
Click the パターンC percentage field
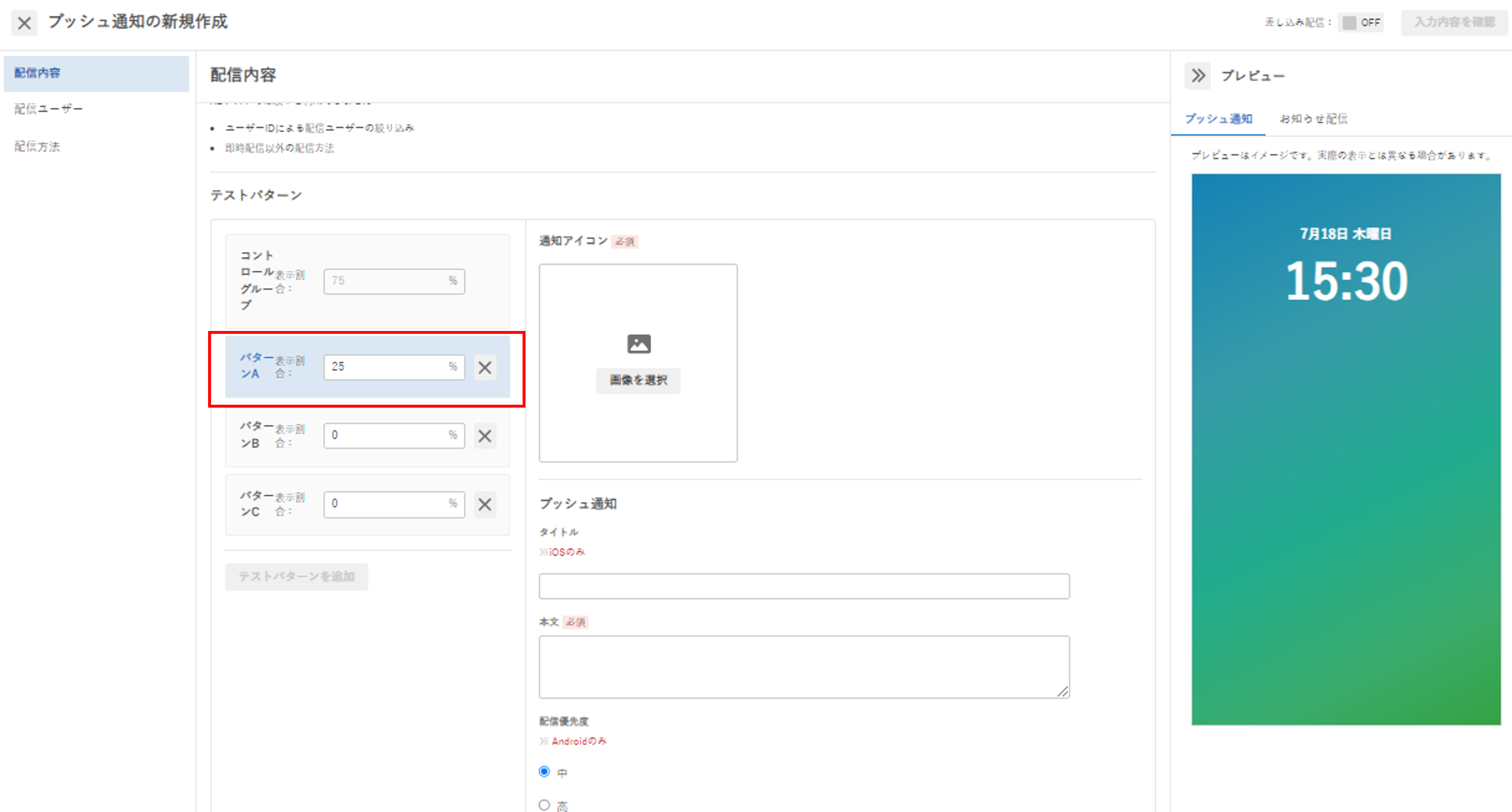pyautogui.click(x=394, y=505)
